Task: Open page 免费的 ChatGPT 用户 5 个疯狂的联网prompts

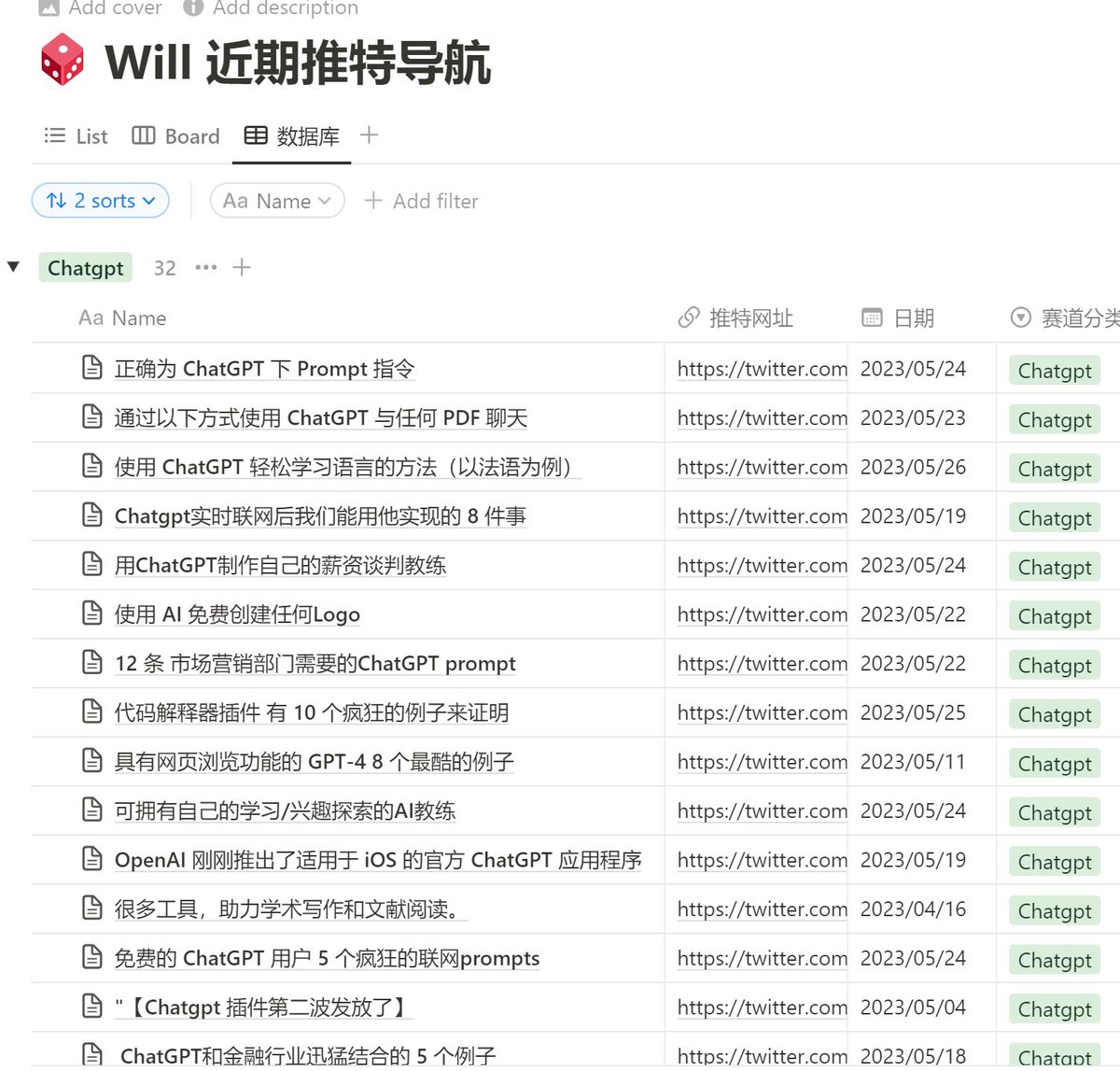Action: (x=327, y=958)
